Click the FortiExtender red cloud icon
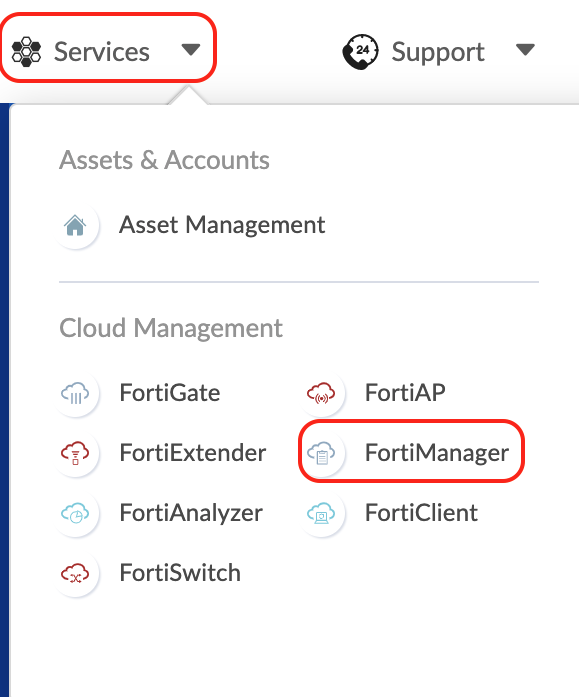 point(75,453)
